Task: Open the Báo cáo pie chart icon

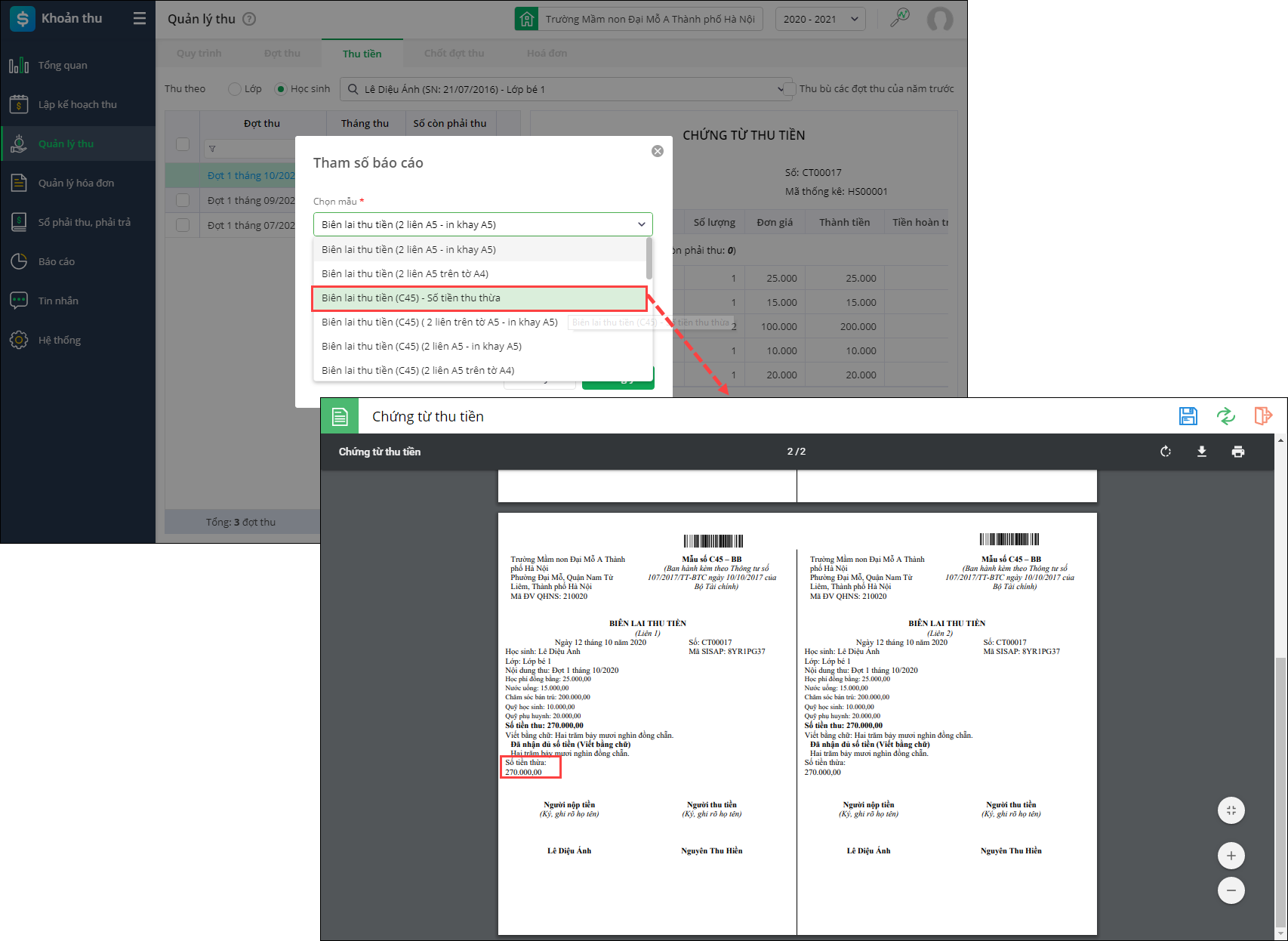Action: [19, 261]
